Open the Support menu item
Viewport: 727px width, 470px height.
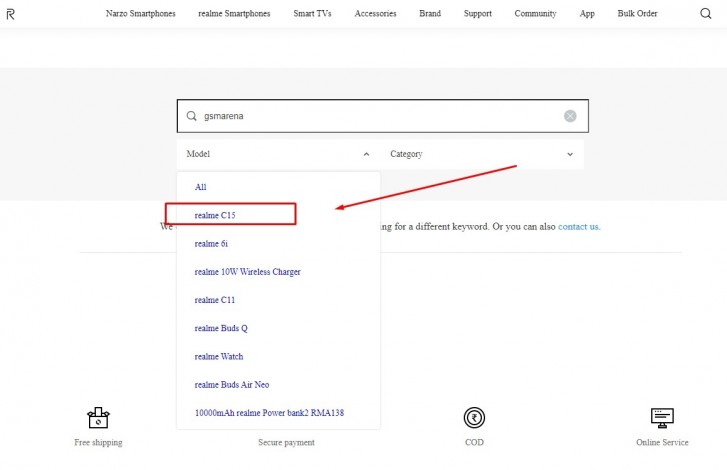point(478,13)
